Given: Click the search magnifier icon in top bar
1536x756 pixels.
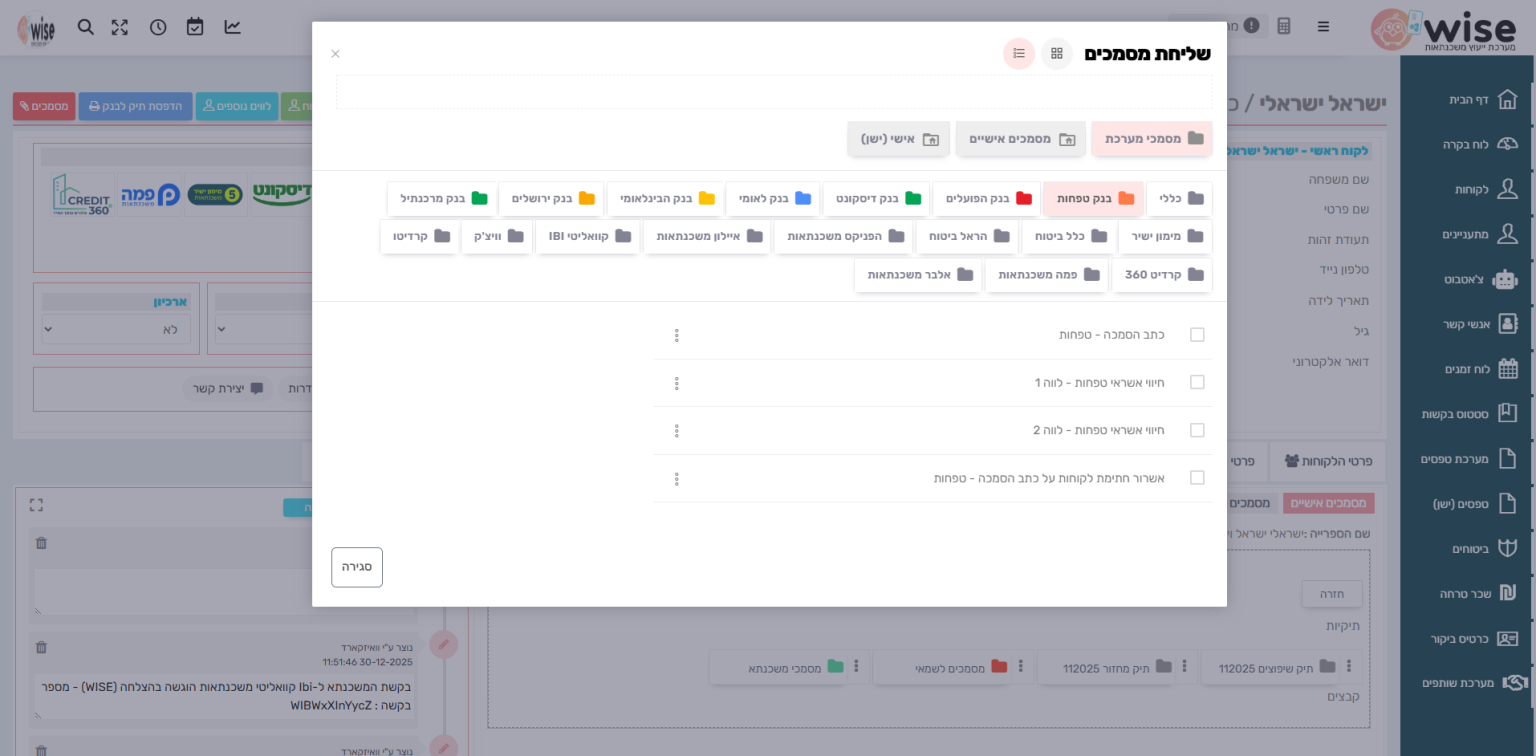Looking at the screenshot, I should 86,27.
